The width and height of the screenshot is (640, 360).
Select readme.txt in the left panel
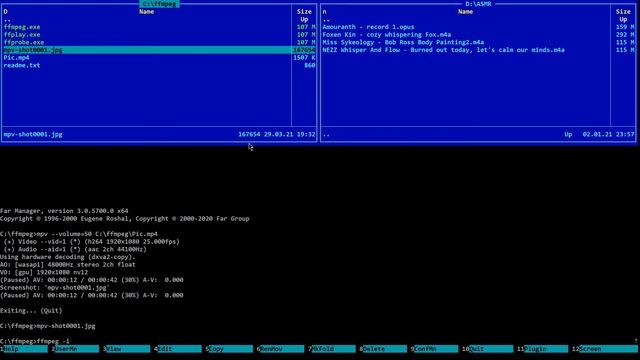click(22, 65)
